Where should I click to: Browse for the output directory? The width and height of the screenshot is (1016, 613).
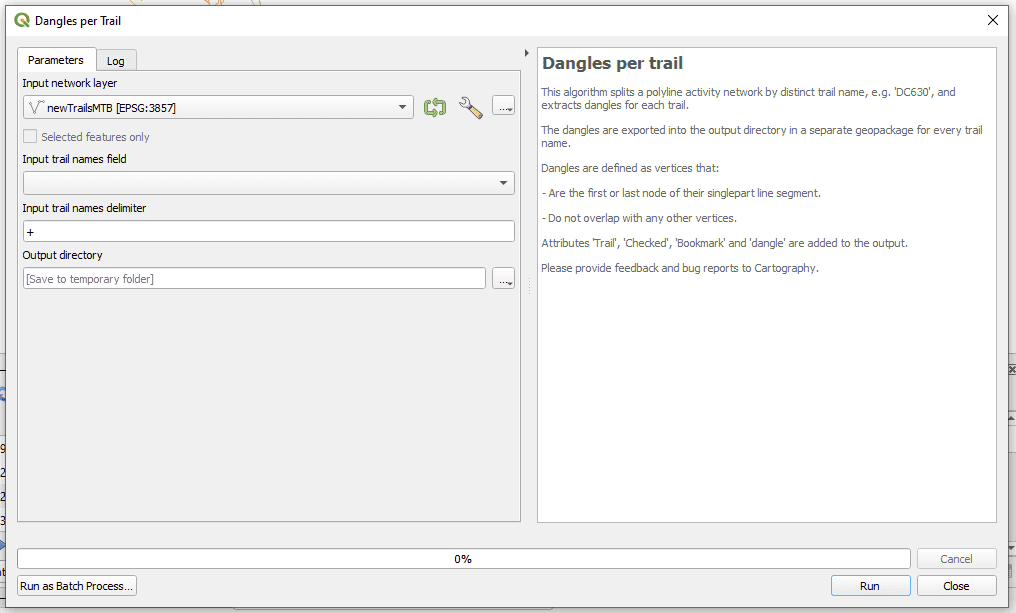point(503,279)
